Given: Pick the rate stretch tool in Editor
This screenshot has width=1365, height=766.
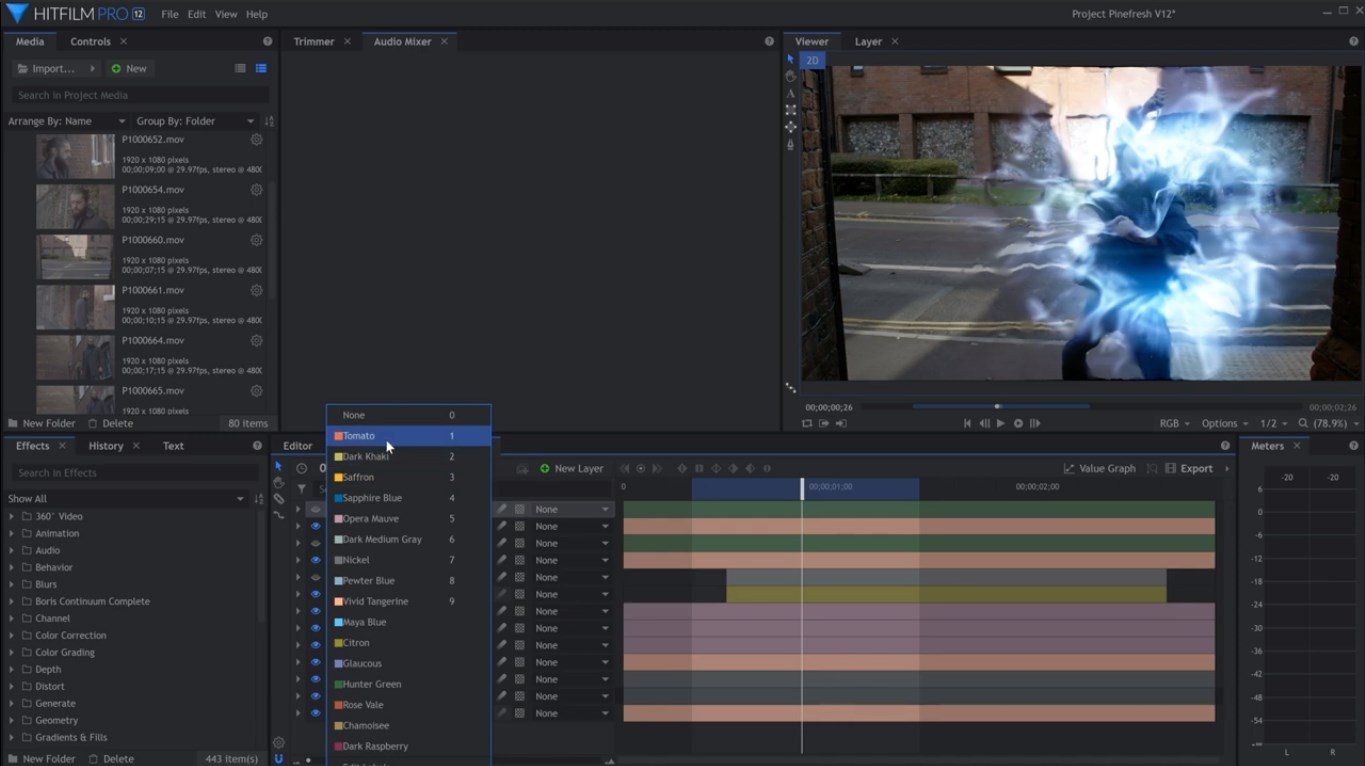Looking at the screenshot, I should pos(279,515).
